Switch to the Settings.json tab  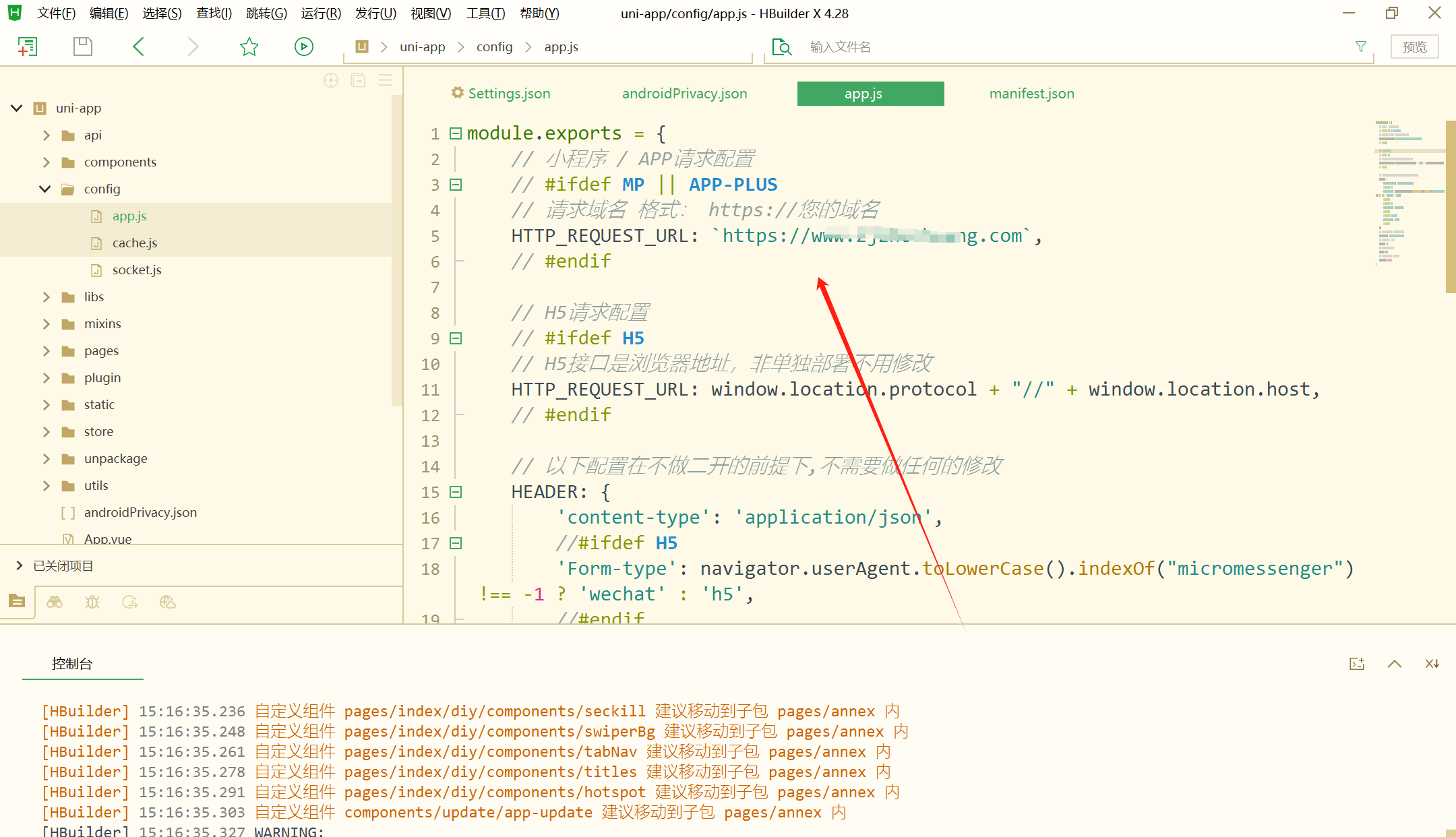point(500,94)
